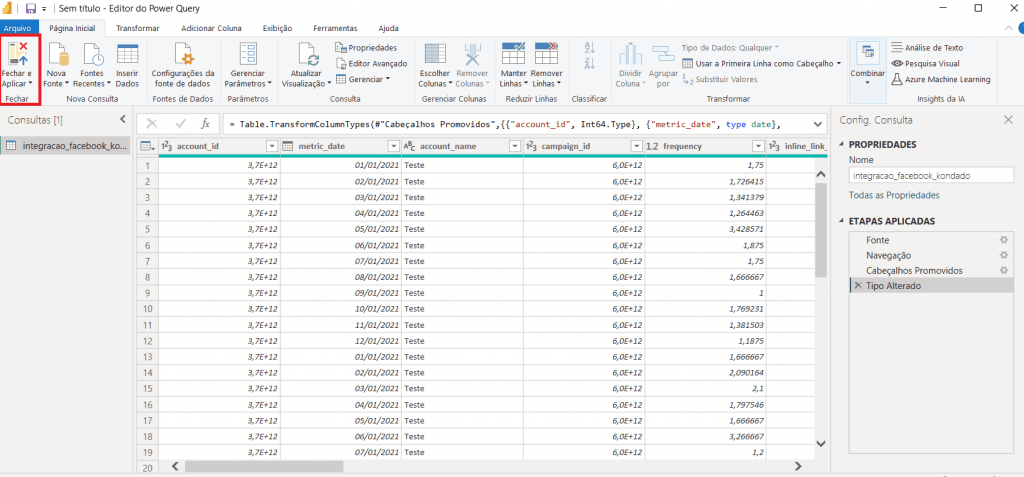Select the Cabeçalhos Promovidos applied step
This screenshot has width=1024, height=477.
[x=914, y=270]
